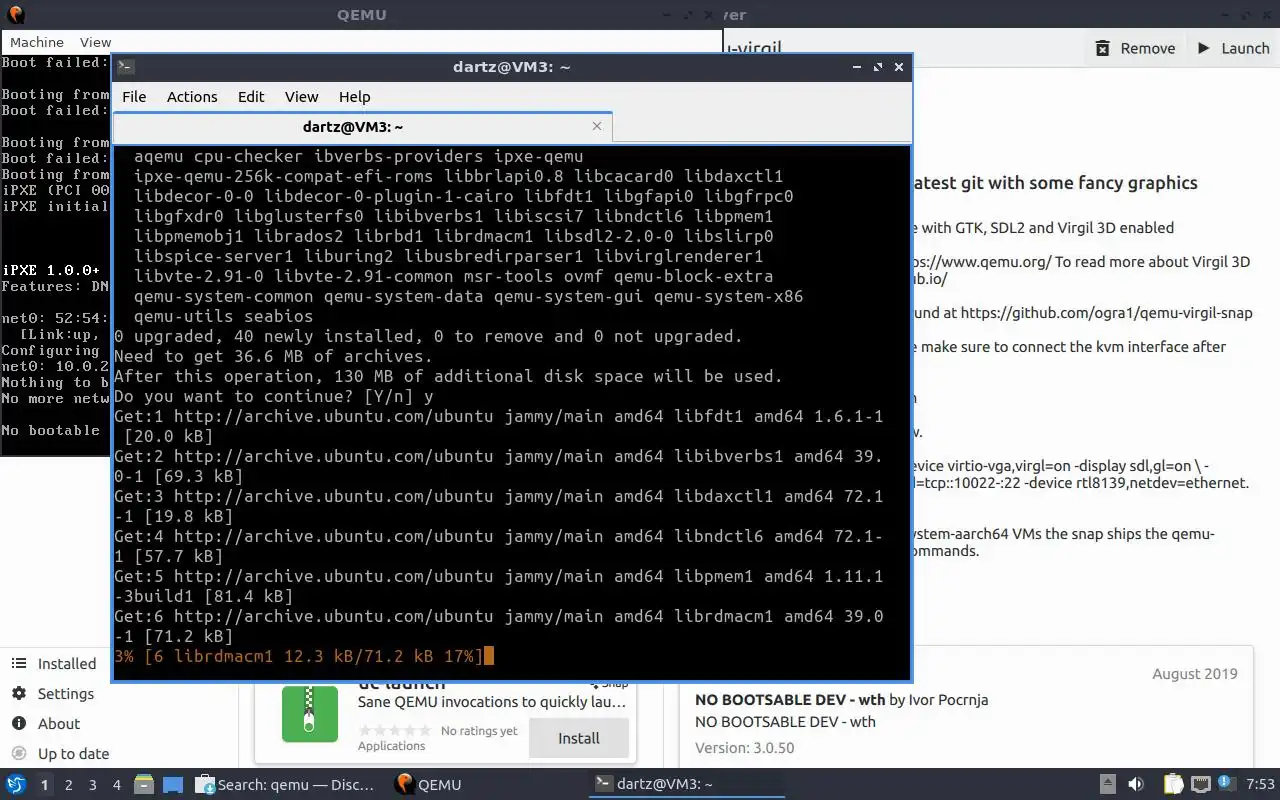The height and width of the screenshot is (800, 1280).
Task: Open the github.com/ogra1/qemu-virgil-snap link
Action: (x=1106, y=313)
